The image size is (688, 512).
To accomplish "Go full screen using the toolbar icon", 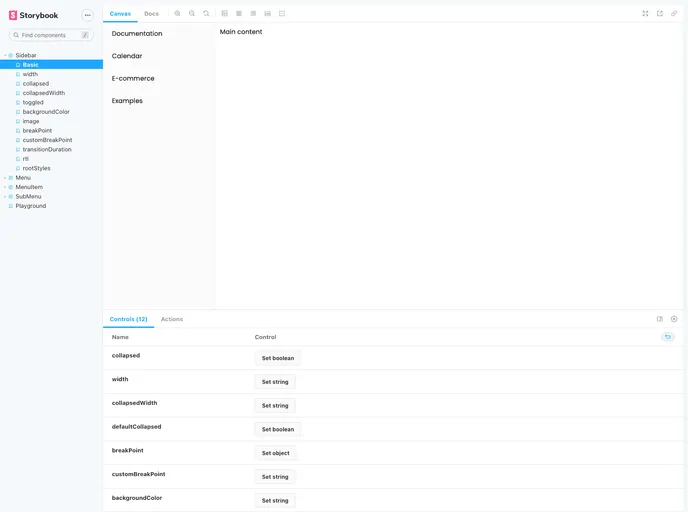I will point(645,14).
